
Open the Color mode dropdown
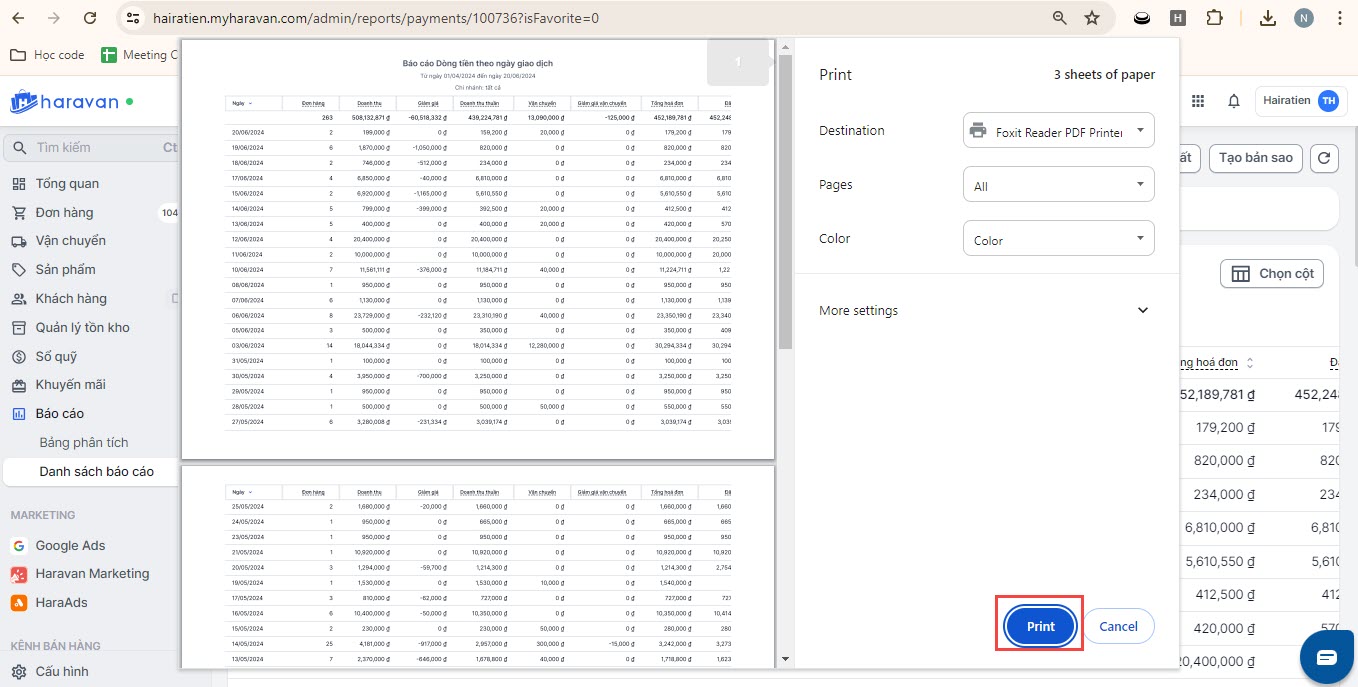pyautogui.click(x=1058, y=239)
